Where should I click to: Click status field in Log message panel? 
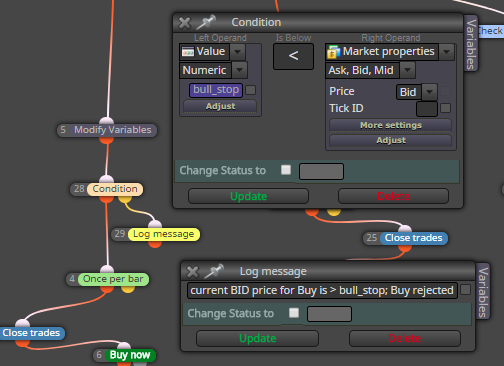coord(329,314)
